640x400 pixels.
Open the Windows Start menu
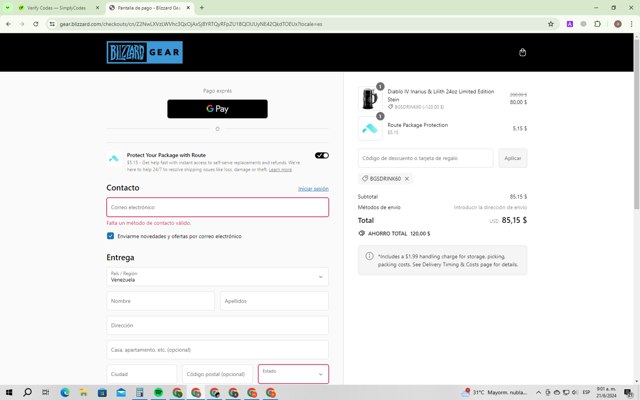click(x=9, y=393)
